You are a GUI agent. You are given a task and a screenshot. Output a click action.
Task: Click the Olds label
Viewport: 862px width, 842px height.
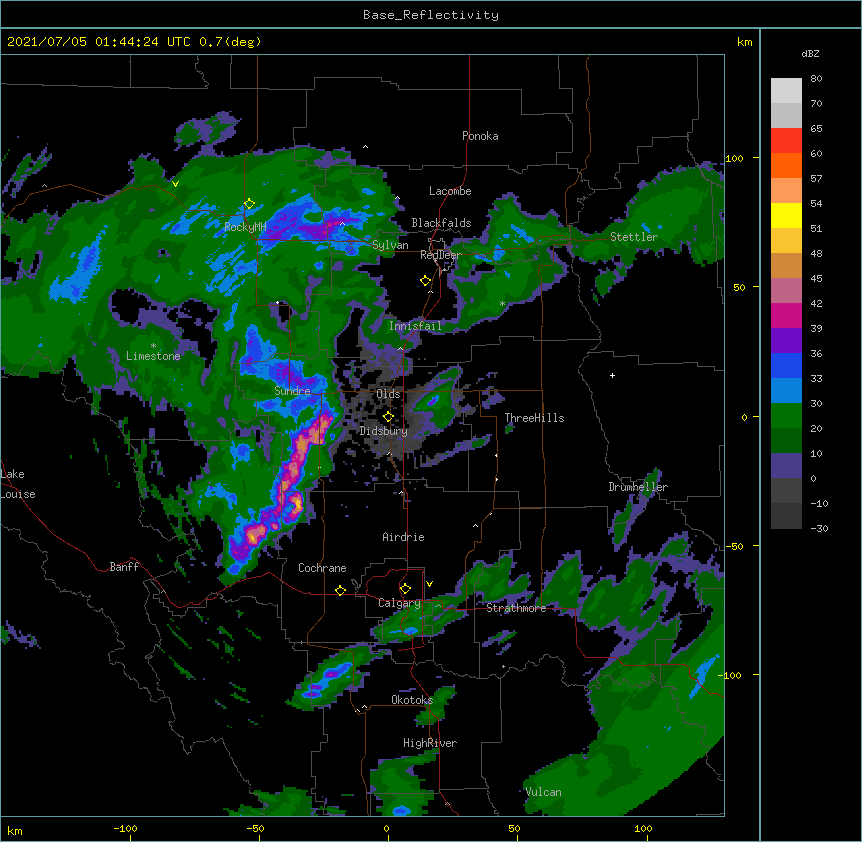pos(388,394)
